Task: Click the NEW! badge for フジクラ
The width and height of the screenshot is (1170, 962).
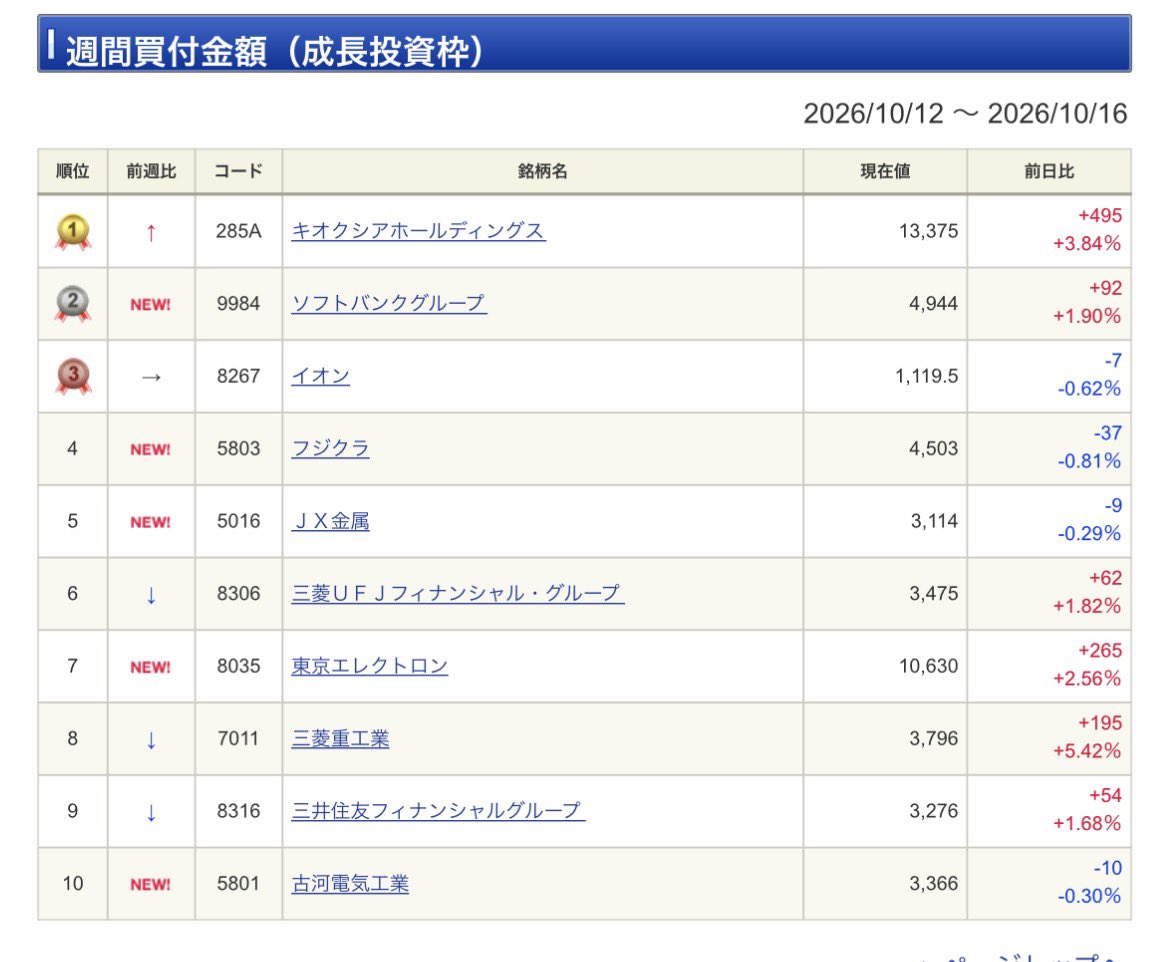Action: pos(151,449)
